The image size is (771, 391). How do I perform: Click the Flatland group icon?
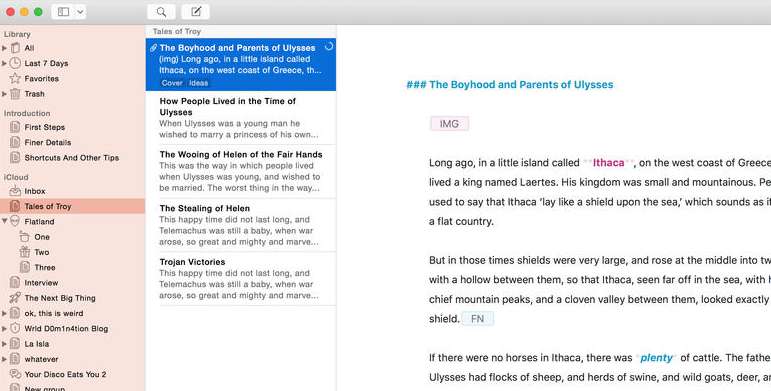(15, 221)
